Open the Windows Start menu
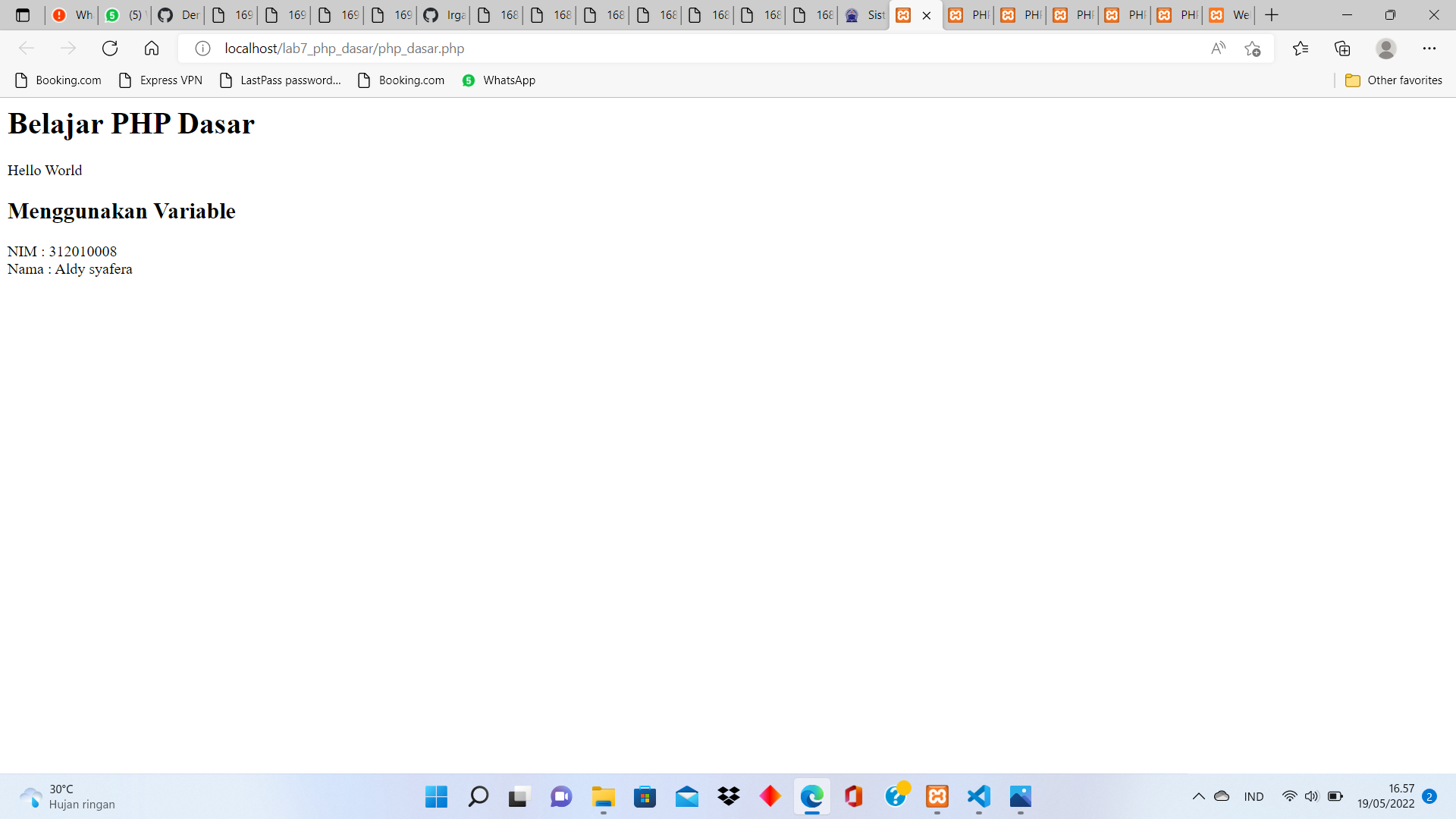This screenshot has width=1456, height=819. tap(436, 796)
